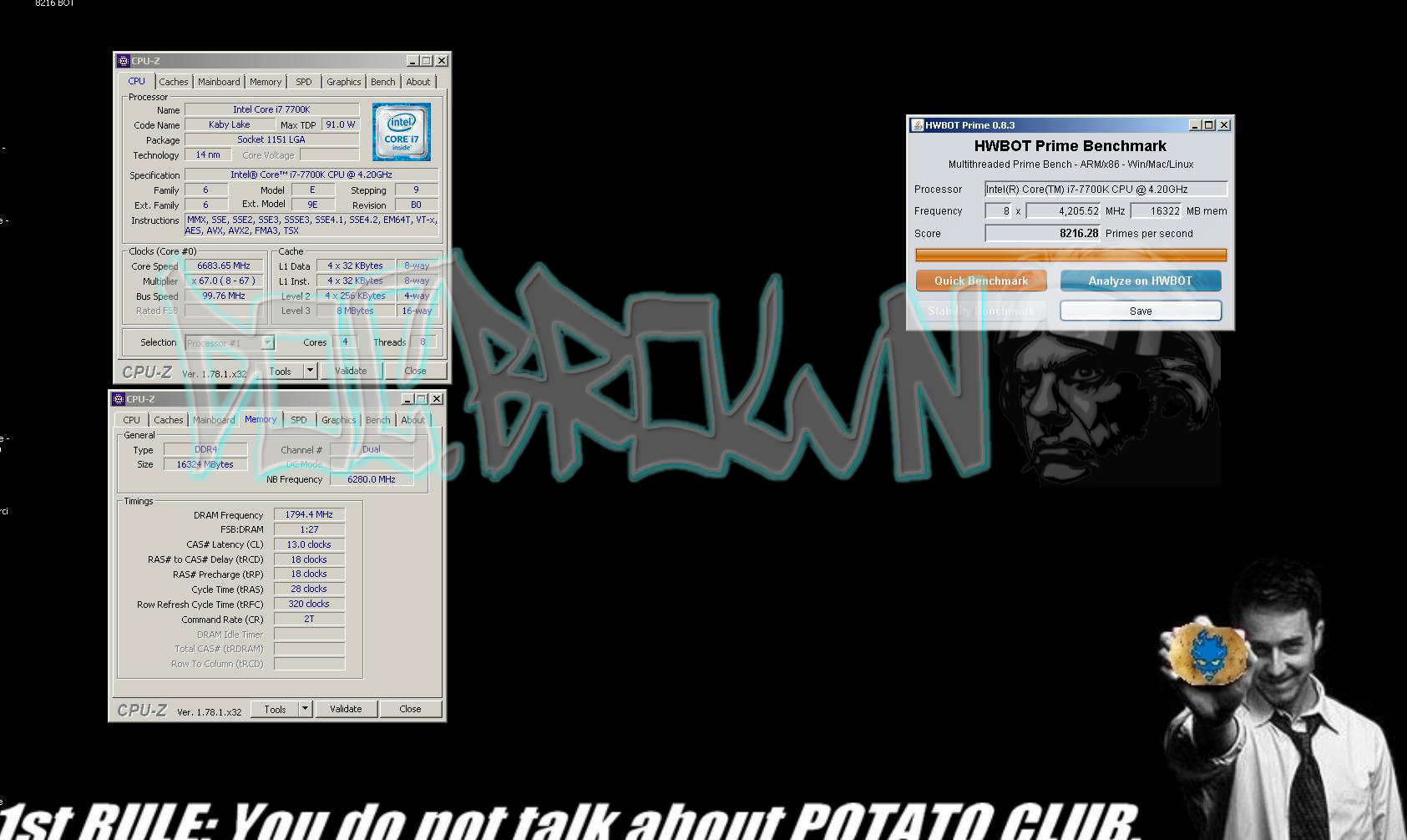Open About tab in top CPU-Z window
1407x840 pixels.
tap(418, 82)
